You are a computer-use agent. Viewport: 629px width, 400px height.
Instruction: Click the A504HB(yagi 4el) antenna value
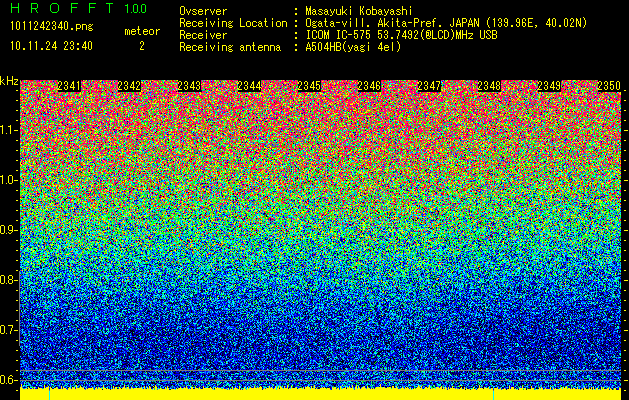tap(353, 47)
